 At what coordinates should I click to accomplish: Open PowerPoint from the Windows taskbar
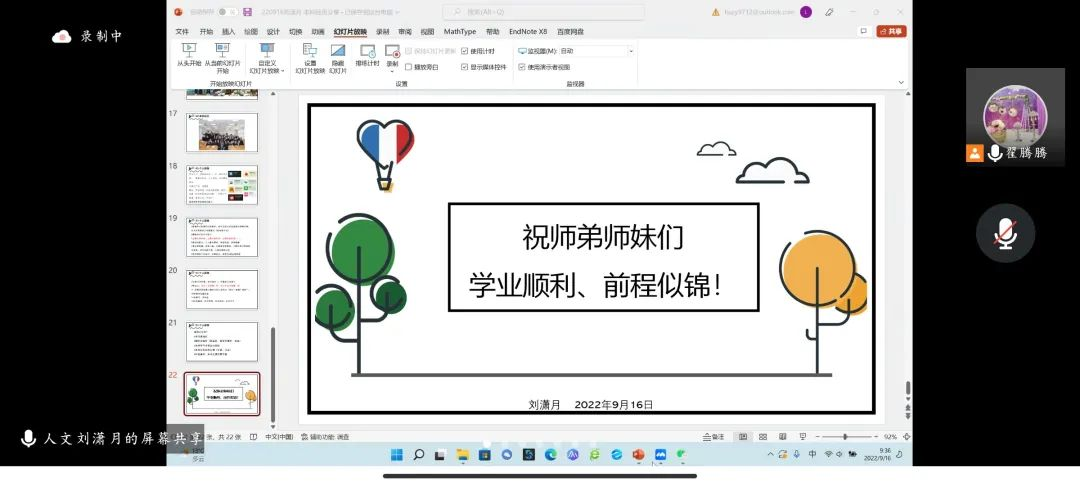[638, 455]
